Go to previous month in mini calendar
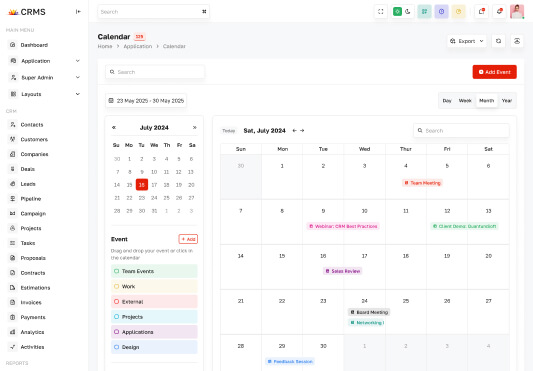 (x=114, y=128)
